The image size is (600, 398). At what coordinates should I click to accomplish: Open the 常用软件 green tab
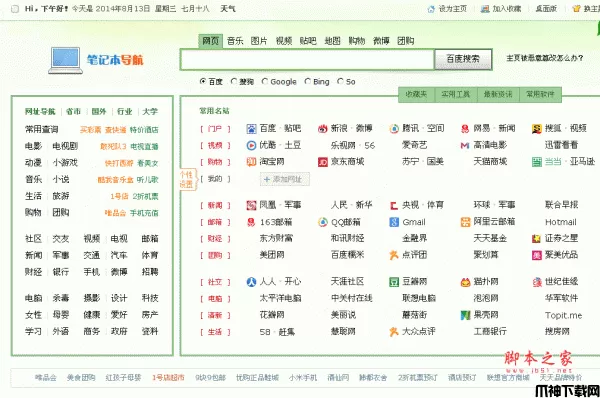(540, 95)
